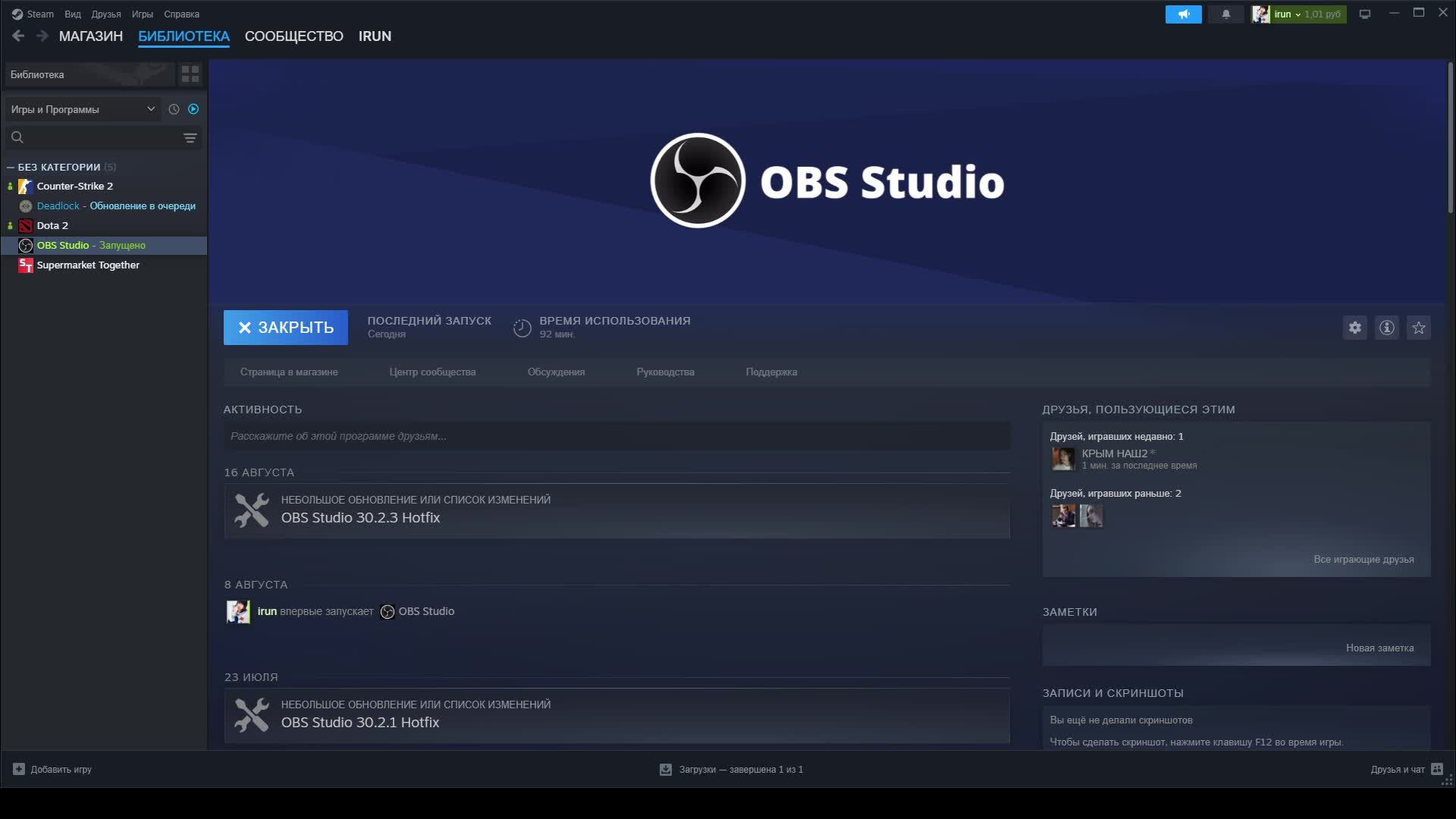
Task: Click the Counter-Strike 2 game icon
Action: 26,187
